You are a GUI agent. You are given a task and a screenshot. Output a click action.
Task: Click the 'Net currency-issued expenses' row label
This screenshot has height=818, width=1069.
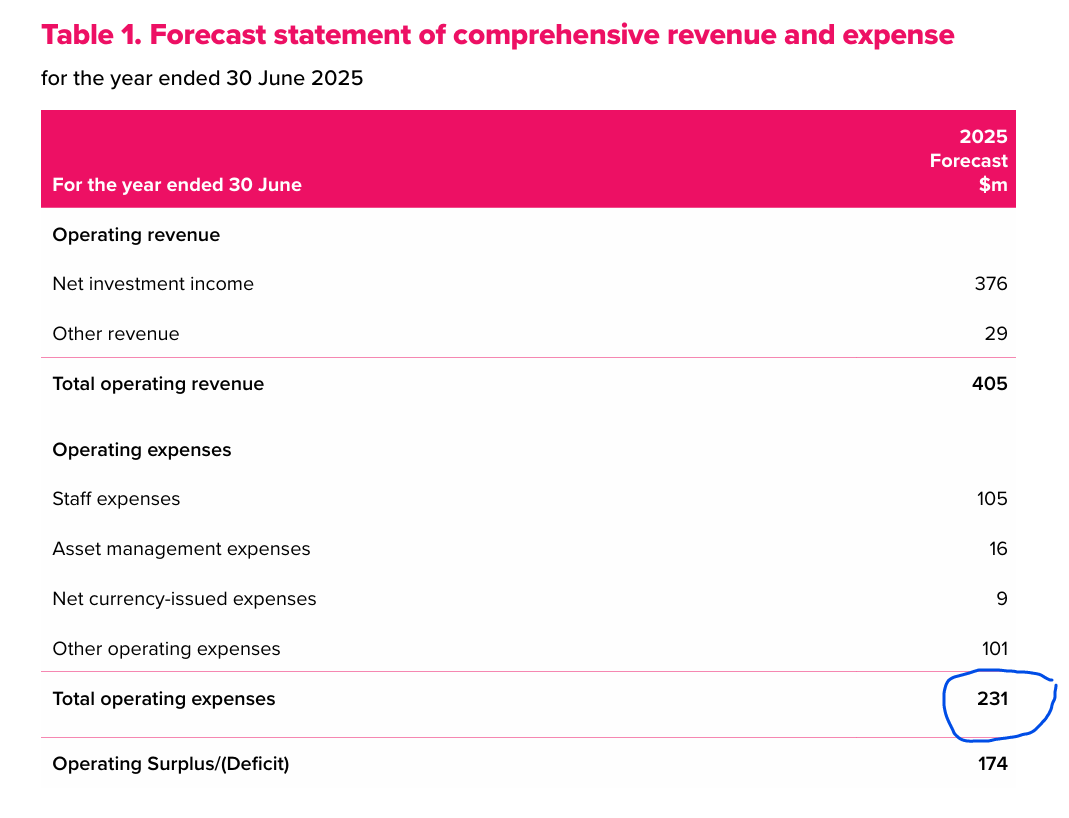tap(184, 599)
